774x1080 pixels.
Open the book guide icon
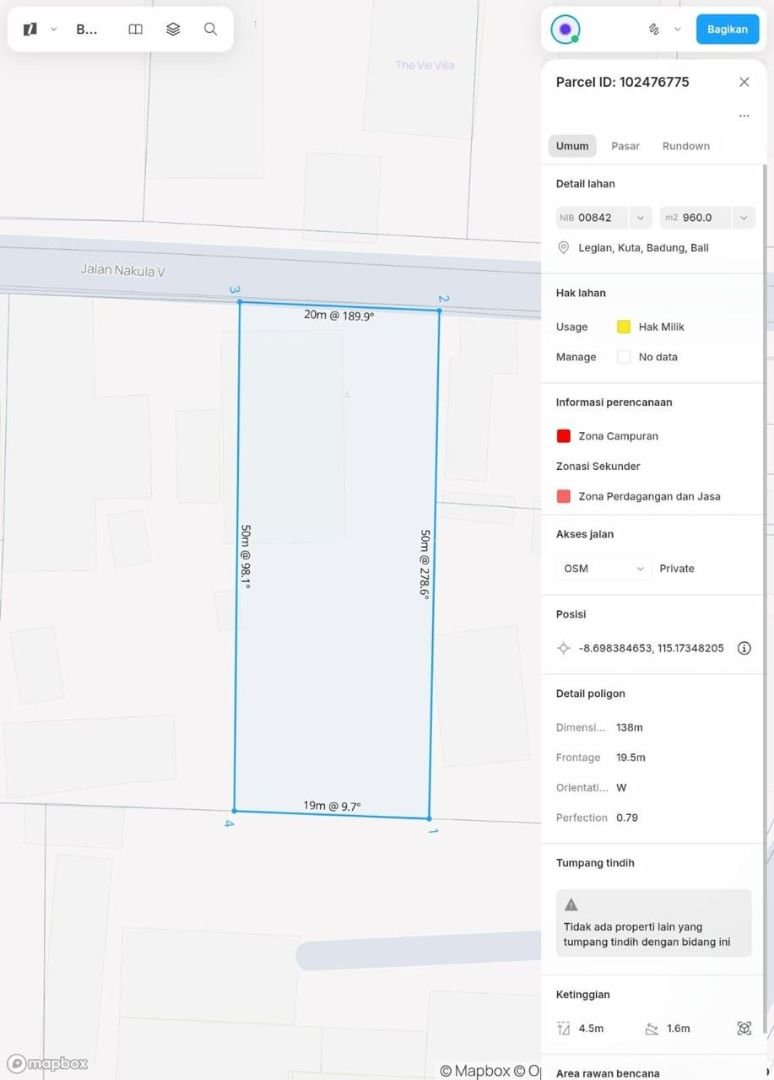[136, 29]
